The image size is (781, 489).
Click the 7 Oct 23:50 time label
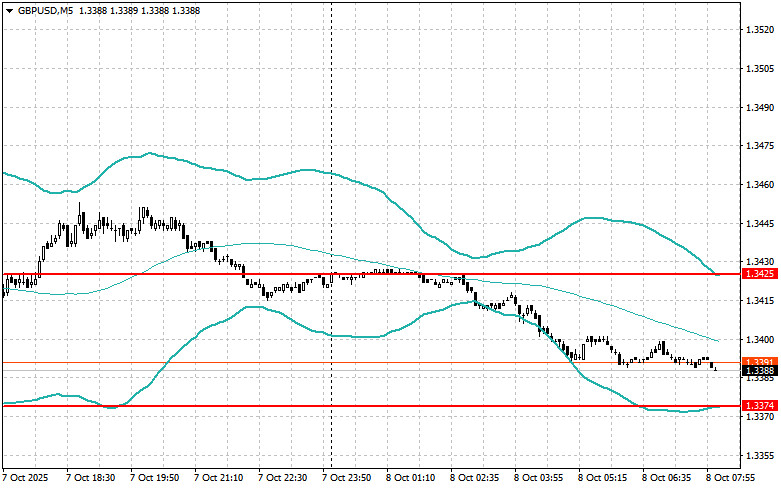tap(346, 478)
